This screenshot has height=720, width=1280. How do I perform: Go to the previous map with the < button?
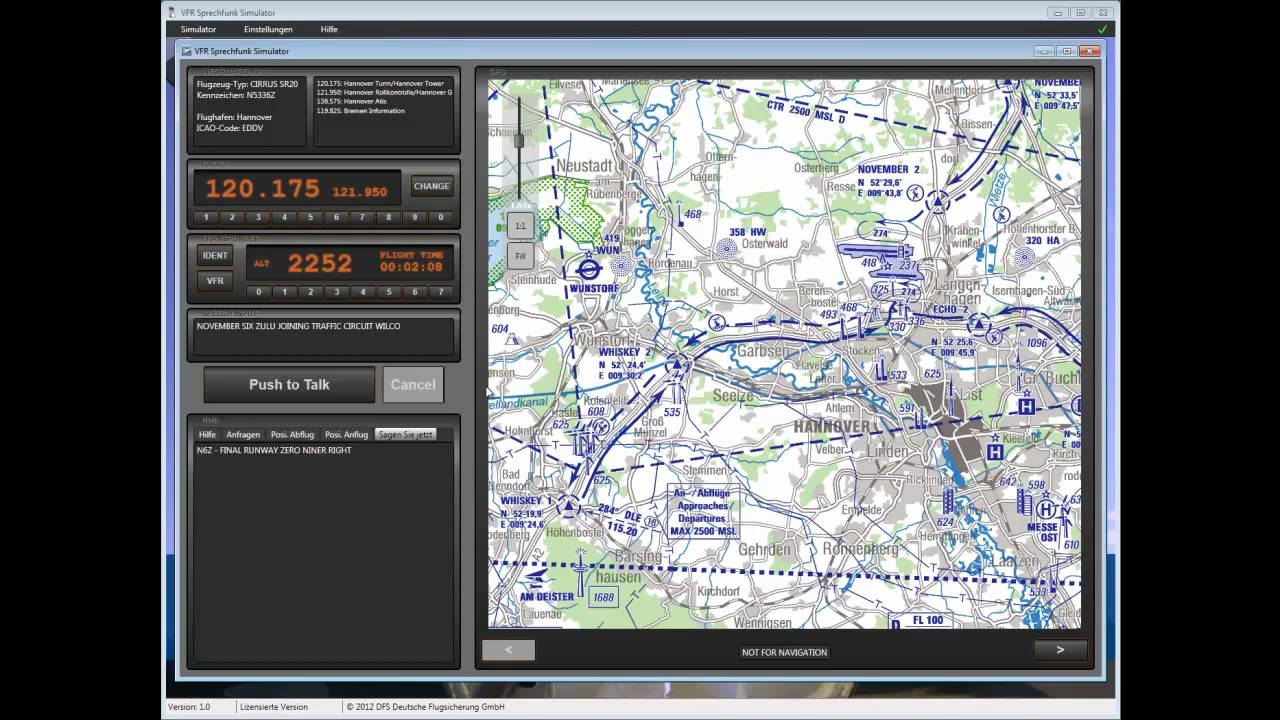click(x=508, y=650)
